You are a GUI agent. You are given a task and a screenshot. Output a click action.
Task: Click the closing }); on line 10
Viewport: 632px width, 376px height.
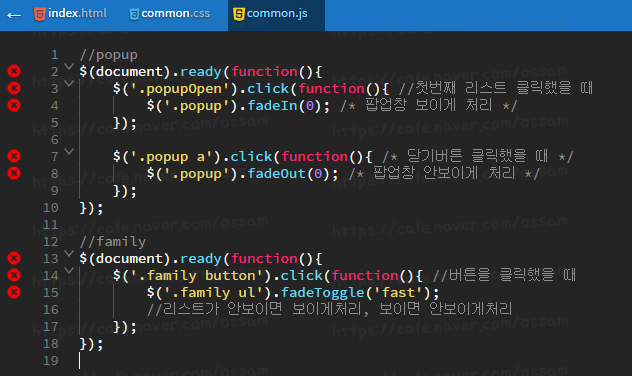click(x=91, y=208)
